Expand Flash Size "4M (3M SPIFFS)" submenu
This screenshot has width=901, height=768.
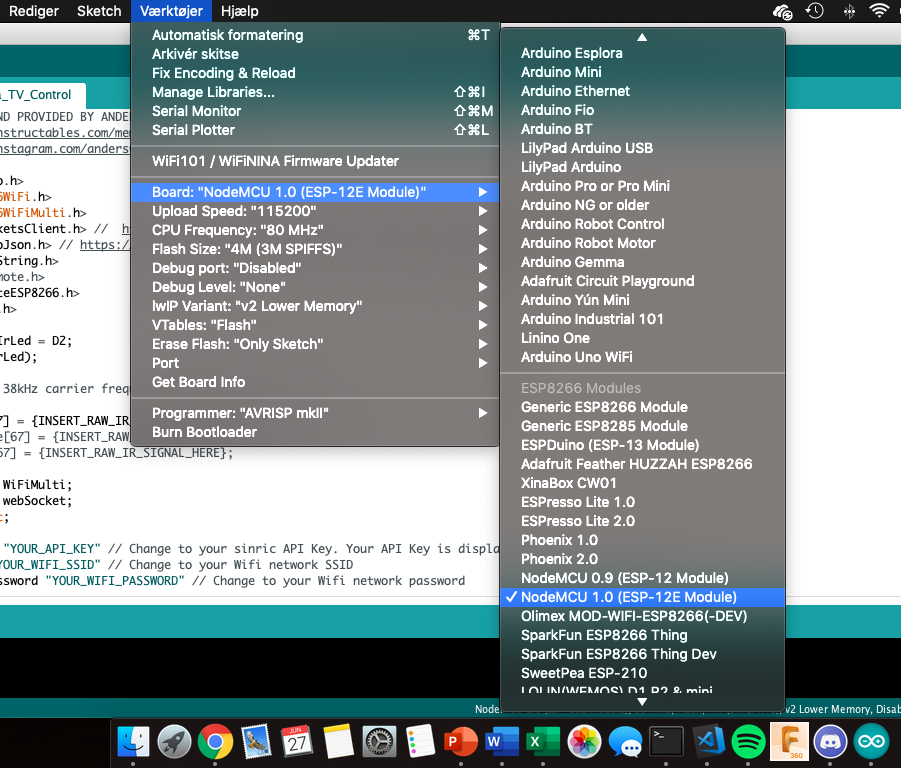315,249
